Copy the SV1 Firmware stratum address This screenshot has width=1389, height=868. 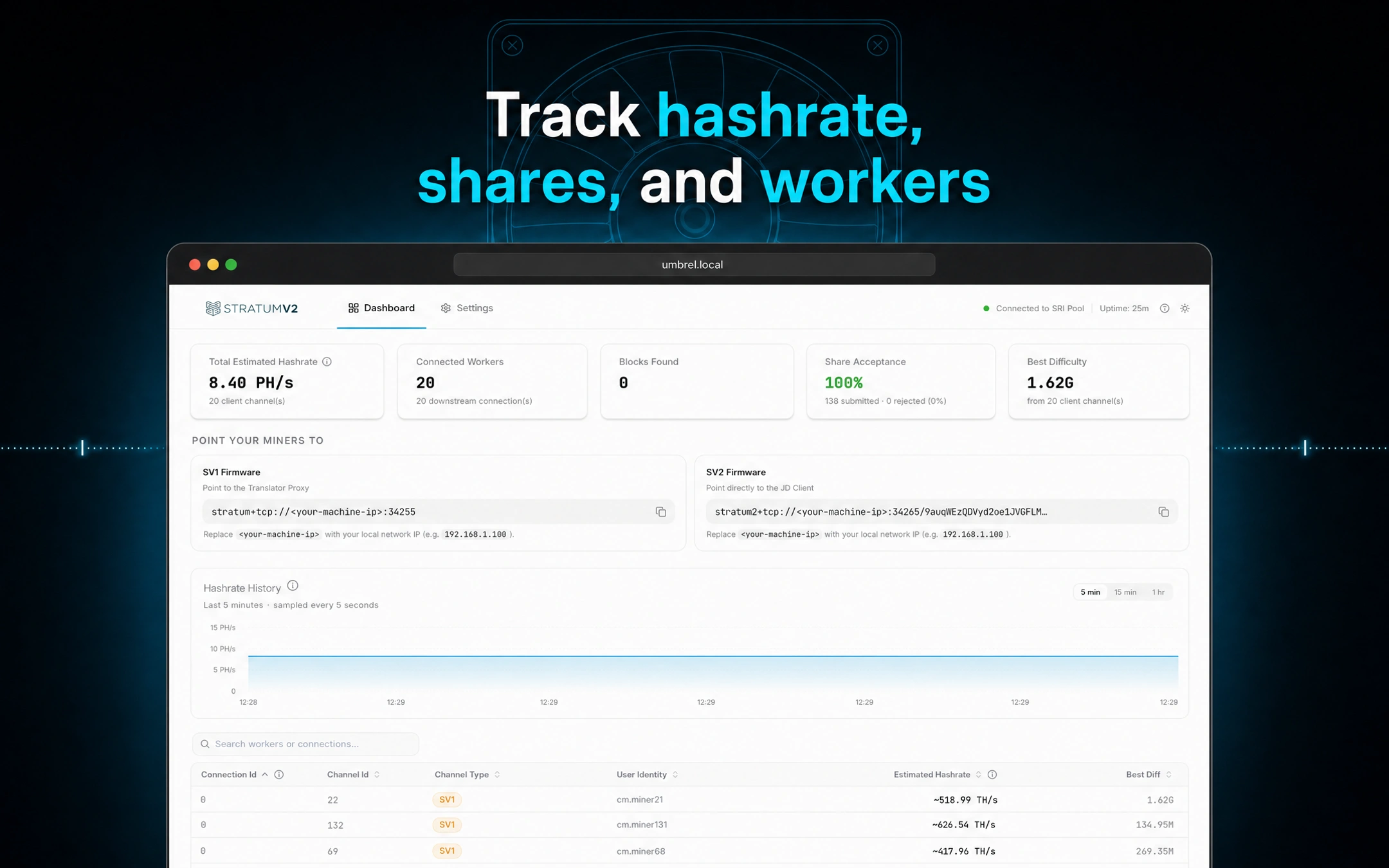coord(660,512)
